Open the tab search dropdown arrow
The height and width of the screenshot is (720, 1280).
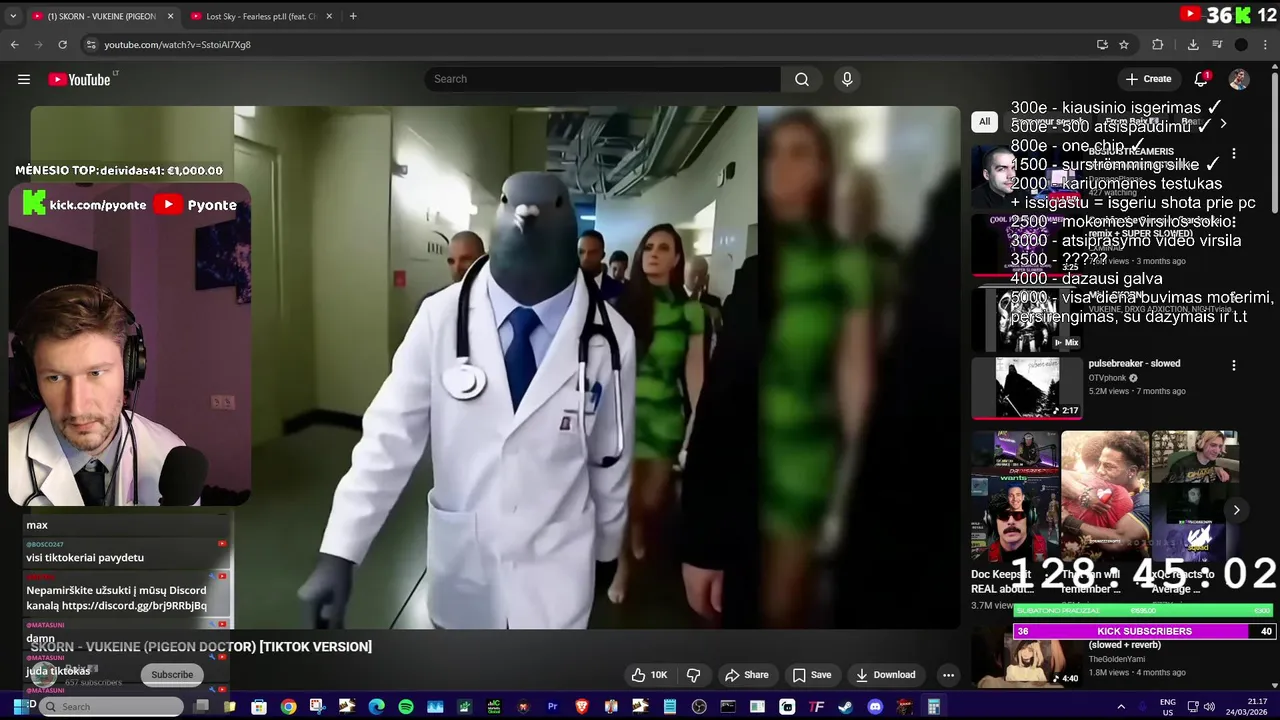[13, 16]
